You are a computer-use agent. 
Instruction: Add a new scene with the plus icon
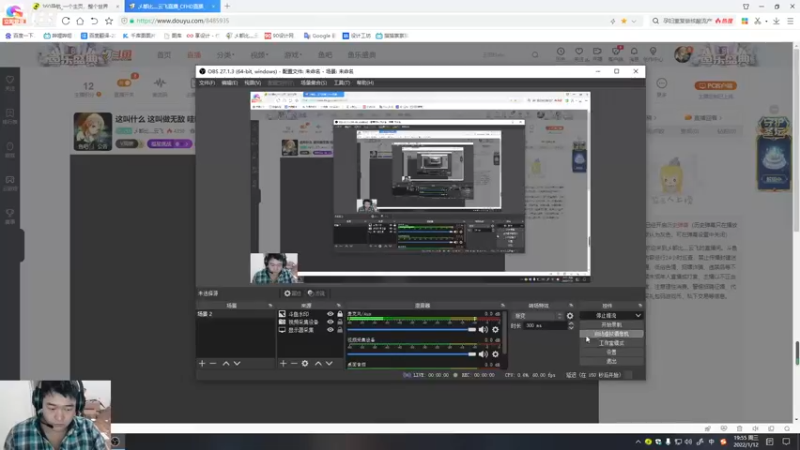coord(202,363)
